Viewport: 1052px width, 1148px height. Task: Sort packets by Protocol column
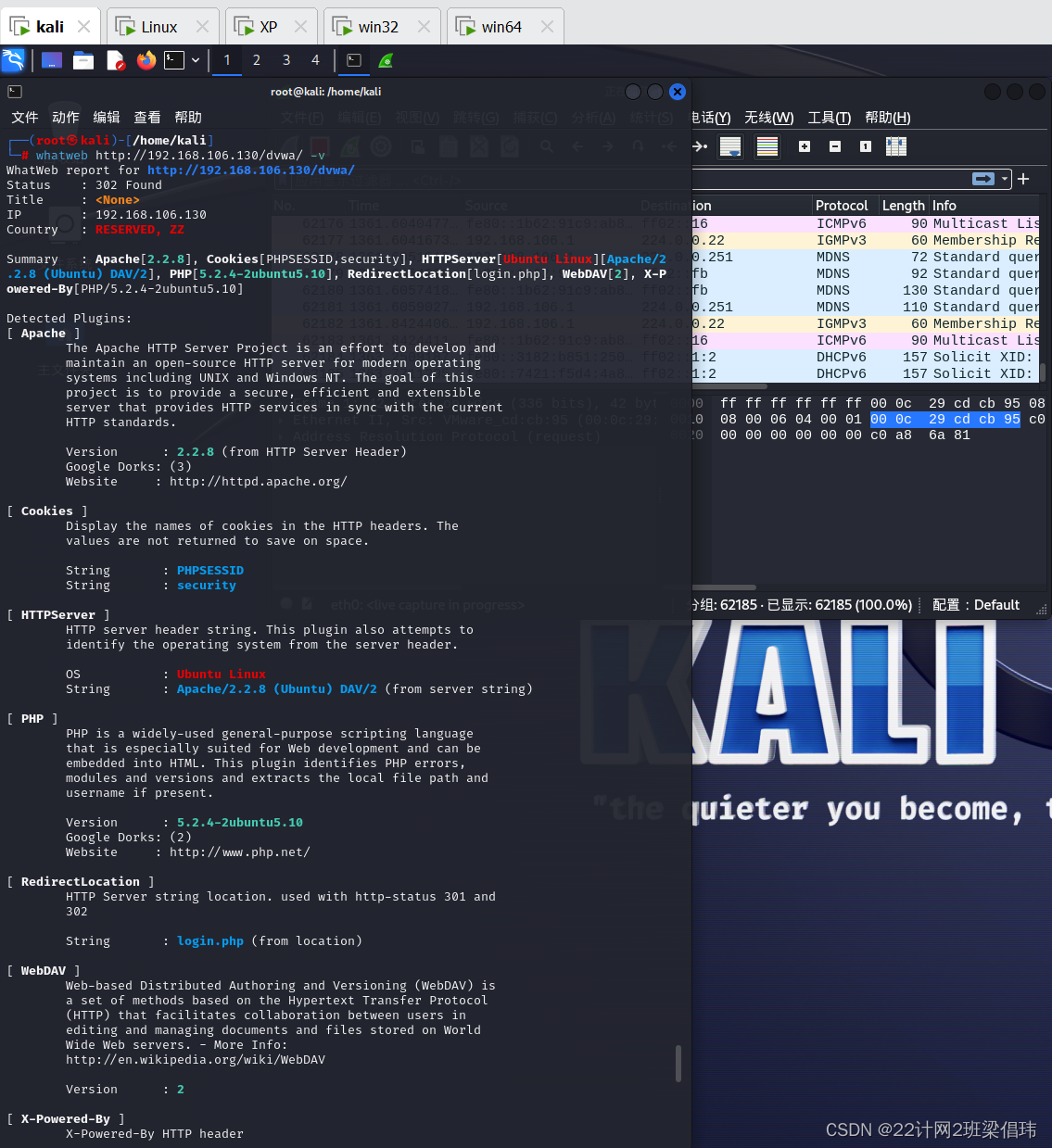pos(842,206)
